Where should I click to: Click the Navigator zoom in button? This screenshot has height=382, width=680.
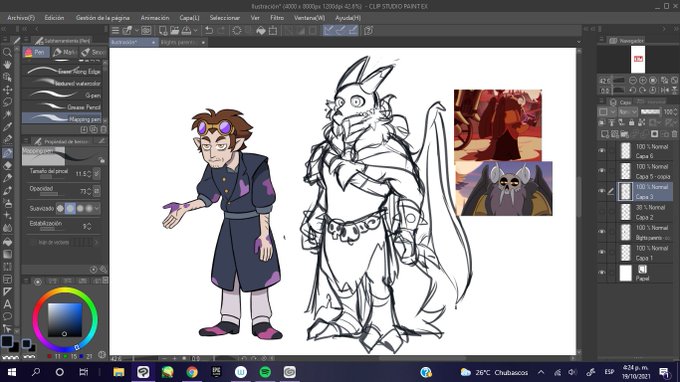(x=643, y=80)
